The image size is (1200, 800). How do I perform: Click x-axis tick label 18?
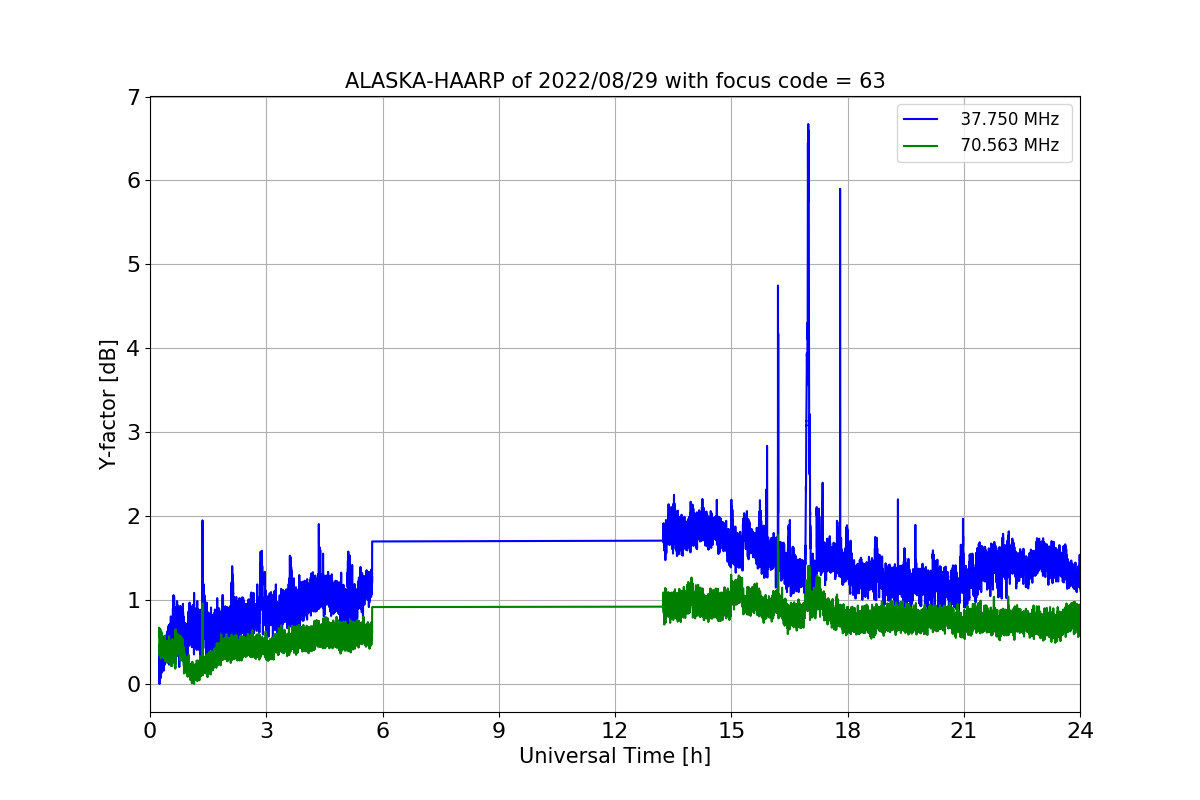coord(848,731)
